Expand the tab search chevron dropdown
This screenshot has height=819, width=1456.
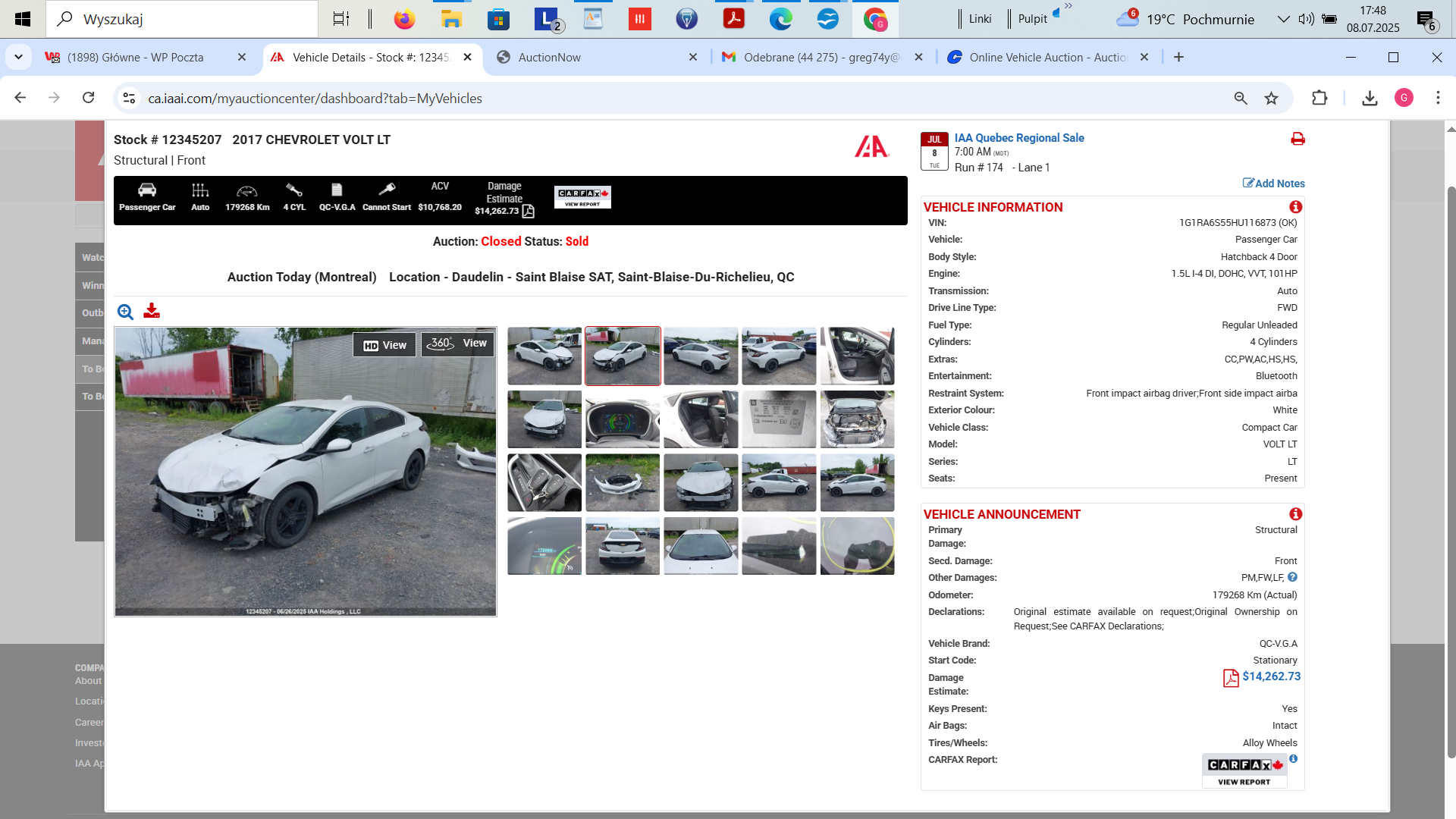18,57
